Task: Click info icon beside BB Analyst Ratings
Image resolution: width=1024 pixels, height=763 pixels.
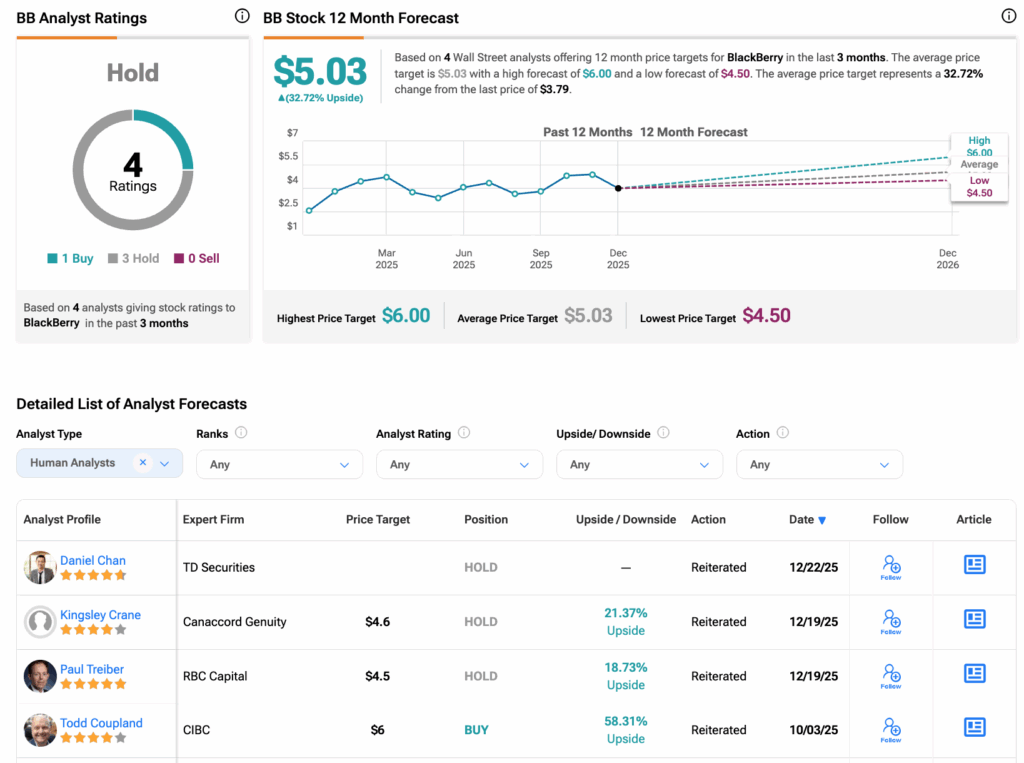Action: [241, 16]
